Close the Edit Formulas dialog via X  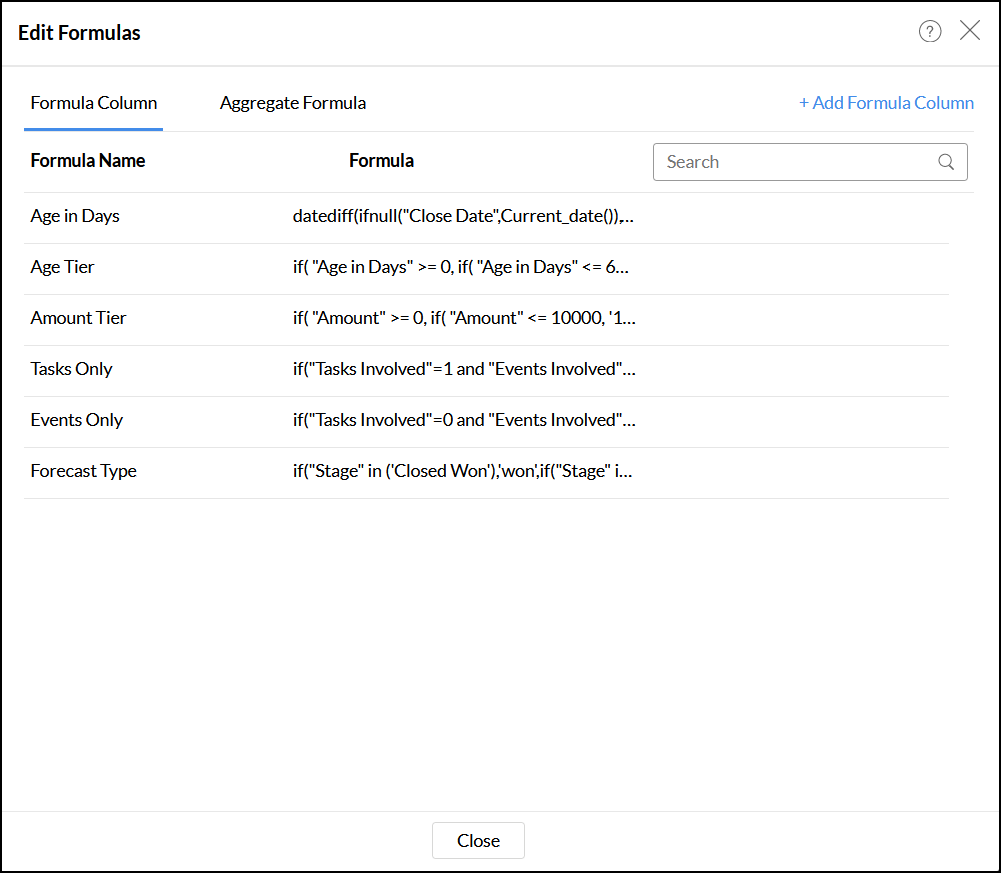970,31
